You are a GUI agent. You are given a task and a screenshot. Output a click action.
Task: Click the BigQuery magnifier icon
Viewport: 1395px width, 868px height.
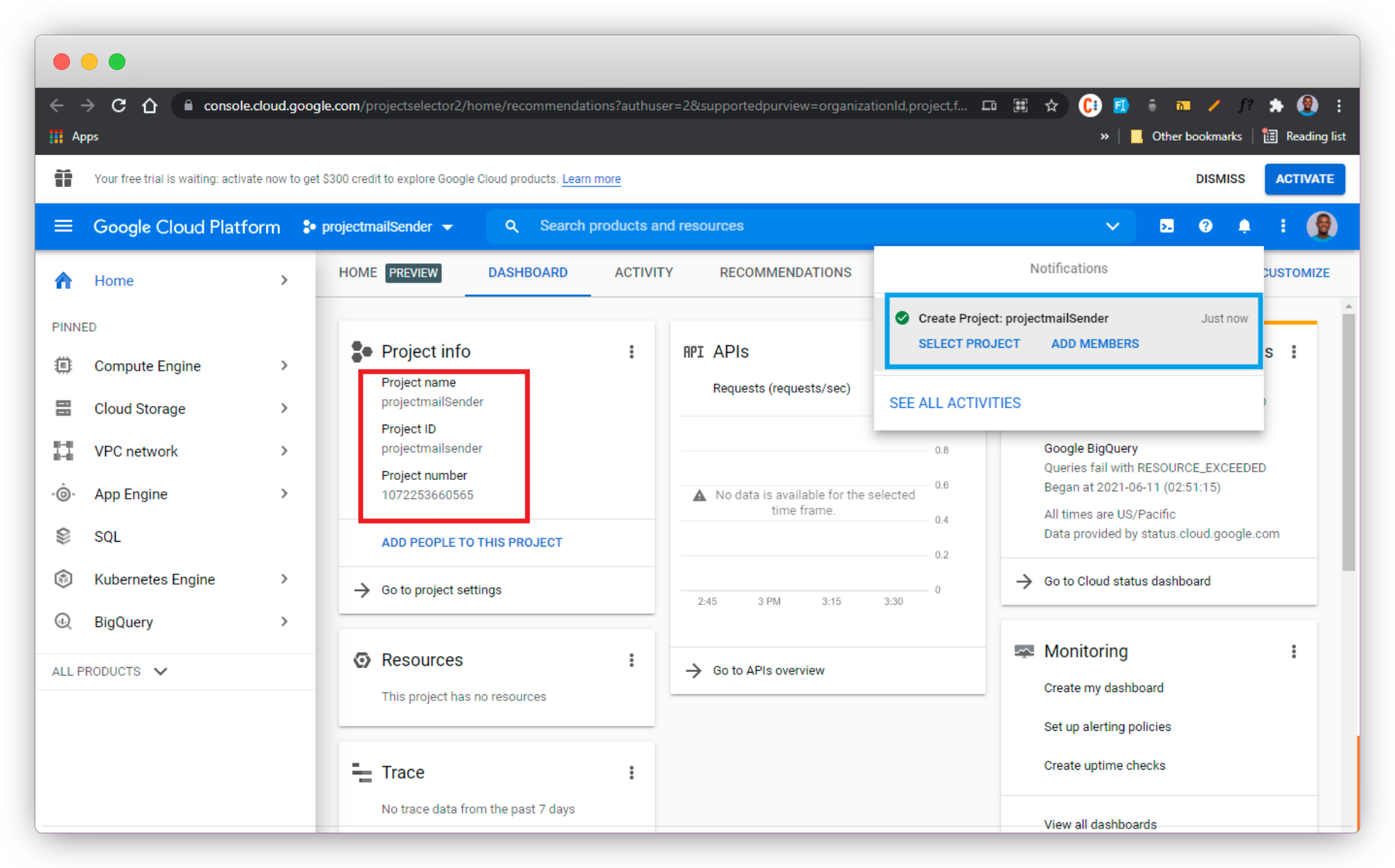point(63,621)
